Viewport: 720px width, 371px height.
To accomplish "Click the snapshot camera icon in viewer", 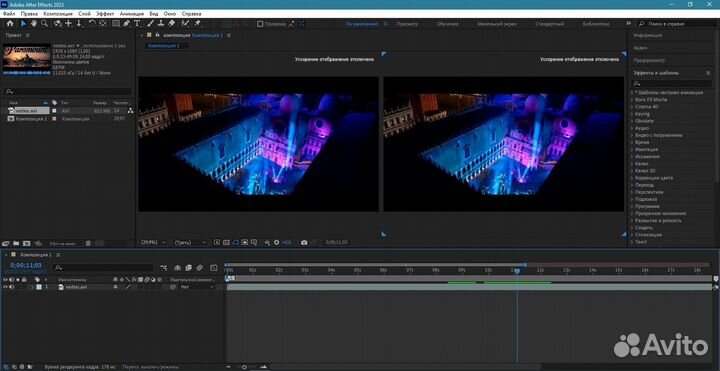I will (x=304, y=242).
